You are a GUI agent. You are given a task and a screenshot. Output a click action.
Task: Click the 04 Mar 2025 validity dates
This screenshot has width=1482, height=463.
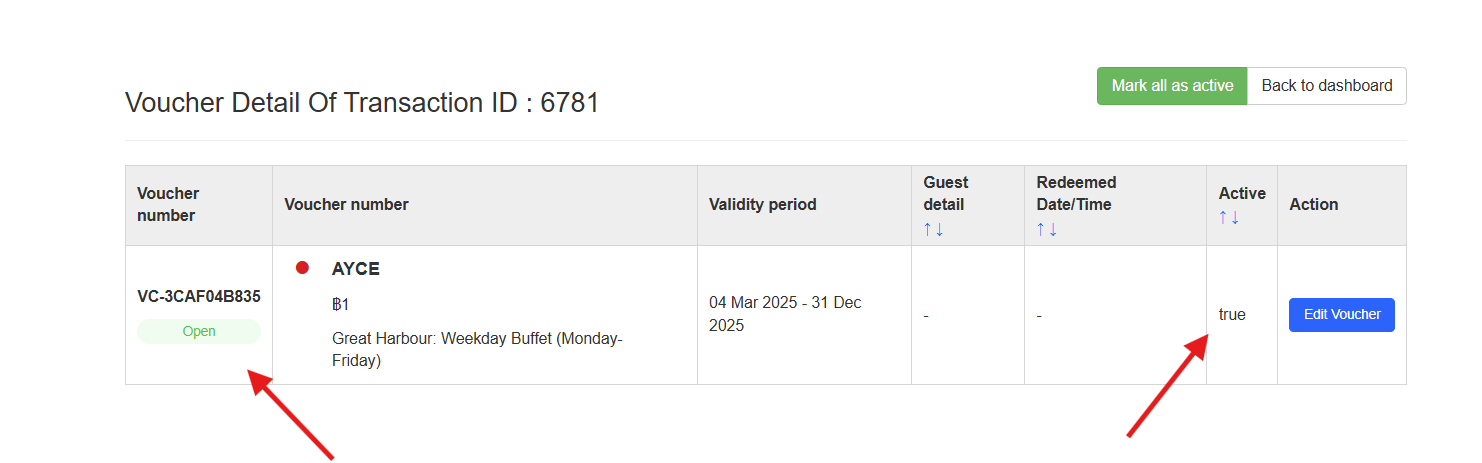(785, 314)
